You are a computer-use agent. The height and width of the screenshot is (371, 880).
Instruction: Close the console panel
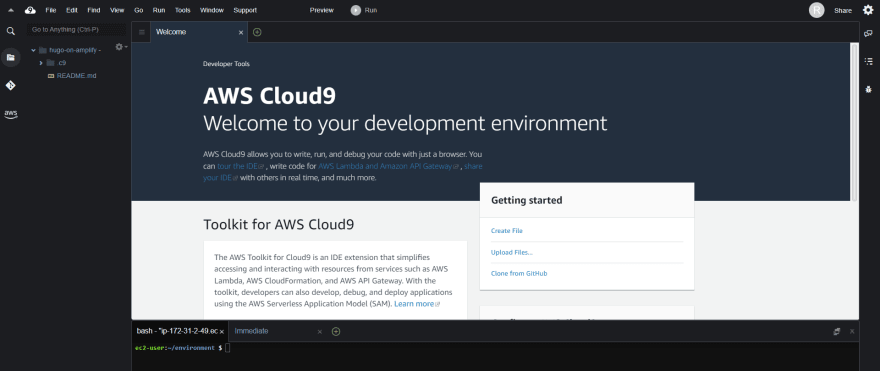(852, 332)
